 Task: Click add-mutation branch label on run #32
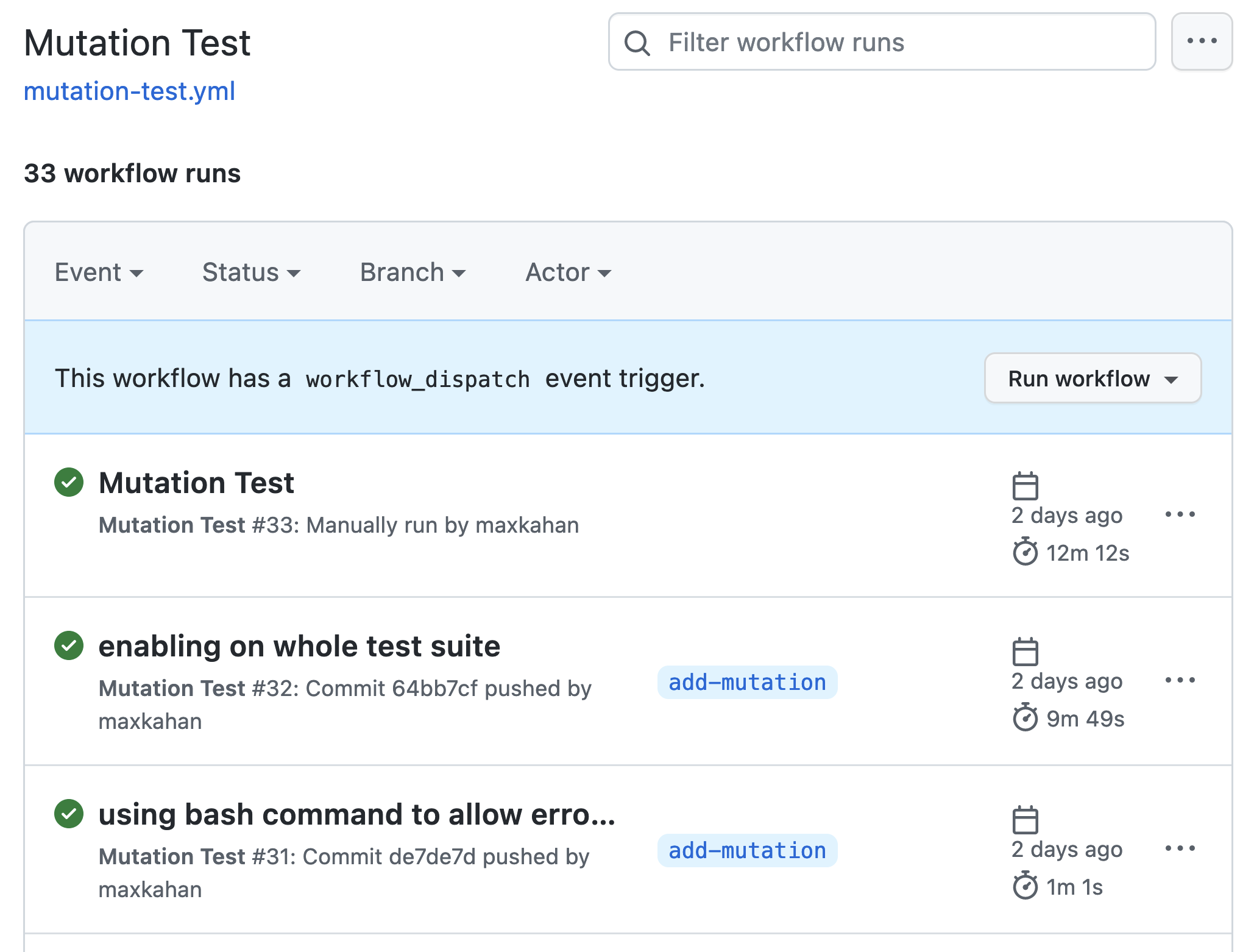747,682
